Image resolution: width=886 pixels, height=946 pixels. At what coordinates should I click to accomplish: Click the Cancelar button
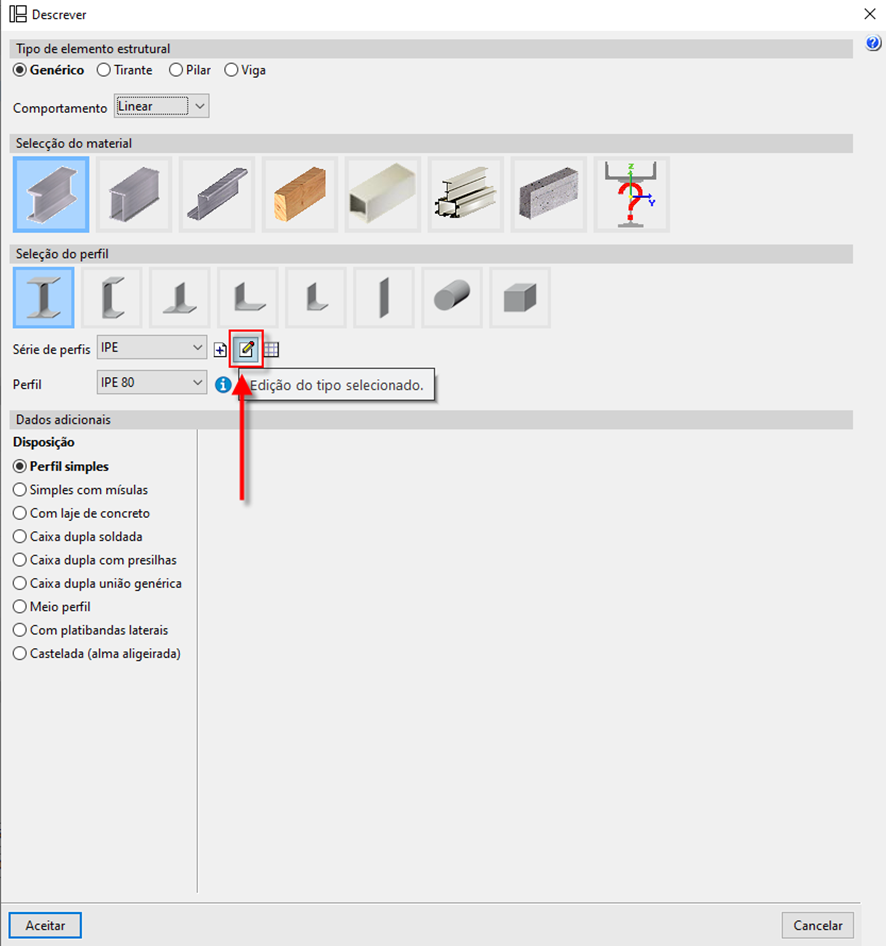(818, 925)
